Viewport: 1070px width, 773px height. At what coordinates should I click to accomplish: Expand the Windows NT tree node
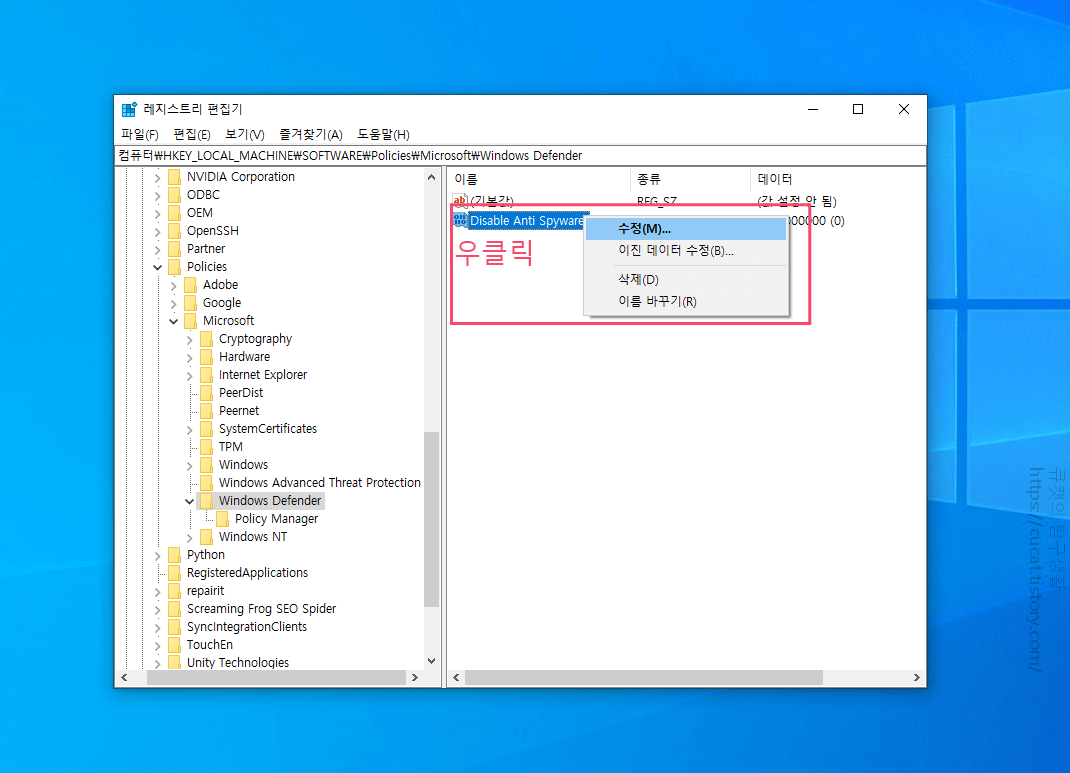(189, 536)
